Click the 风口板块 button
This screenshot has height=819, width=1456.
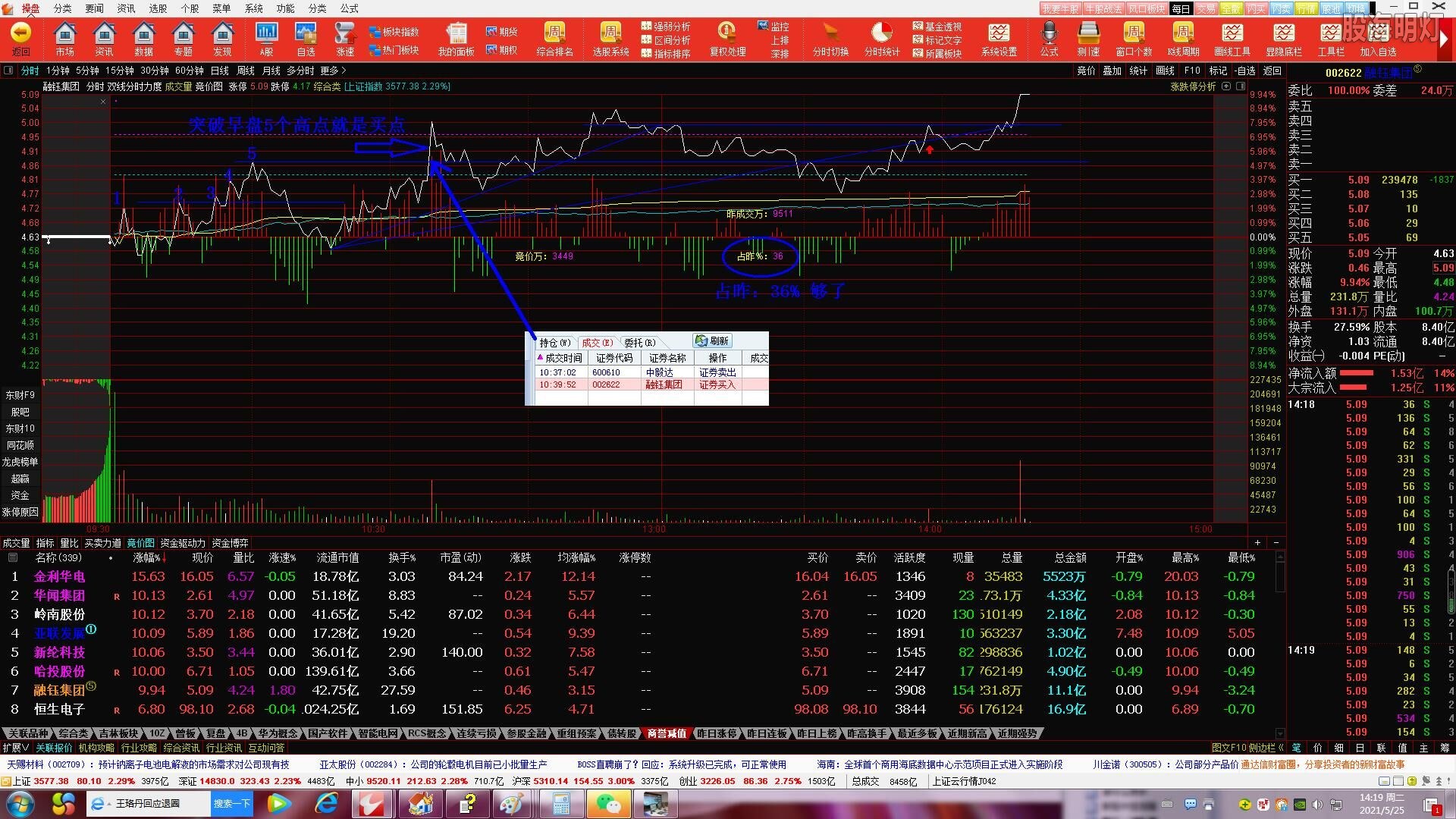[1147, 8]
